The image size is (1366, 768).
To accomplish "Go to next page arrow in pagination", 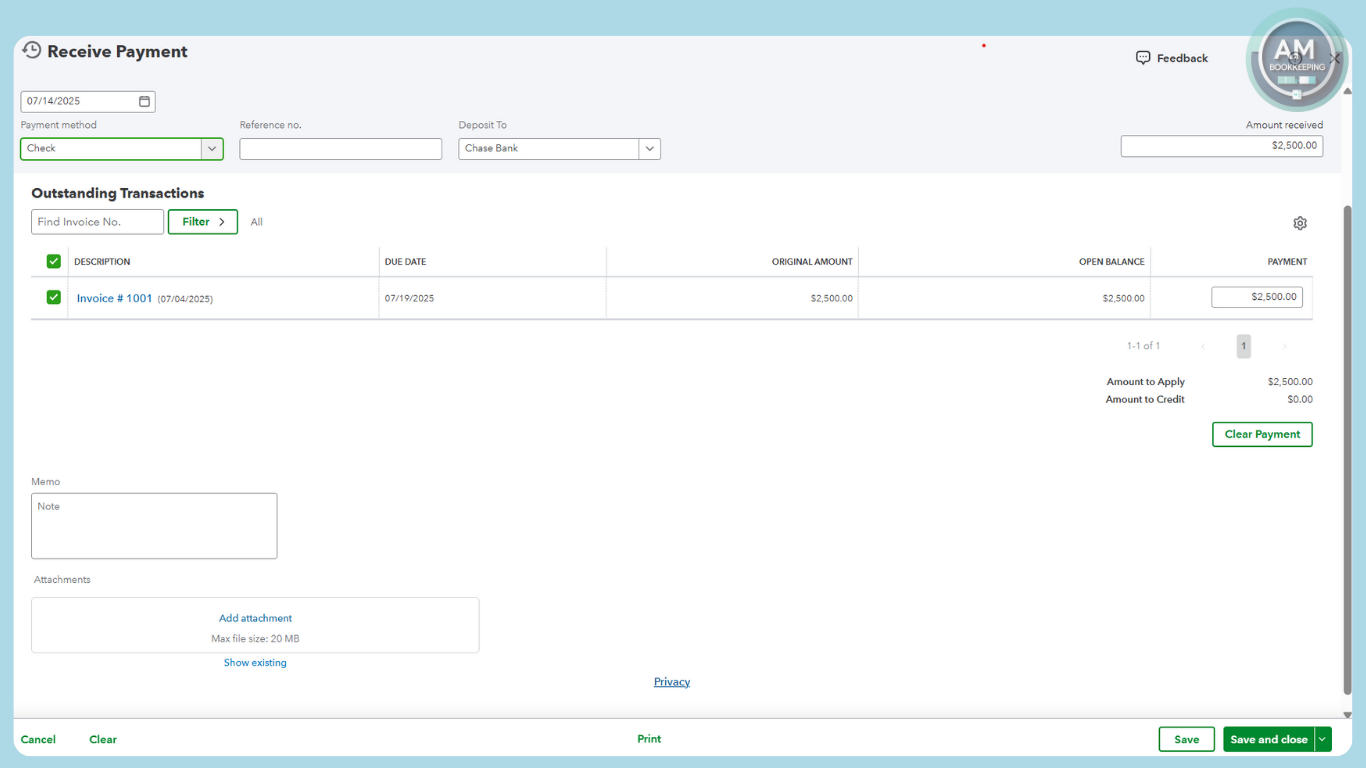I will click(x=1284, y=346).
